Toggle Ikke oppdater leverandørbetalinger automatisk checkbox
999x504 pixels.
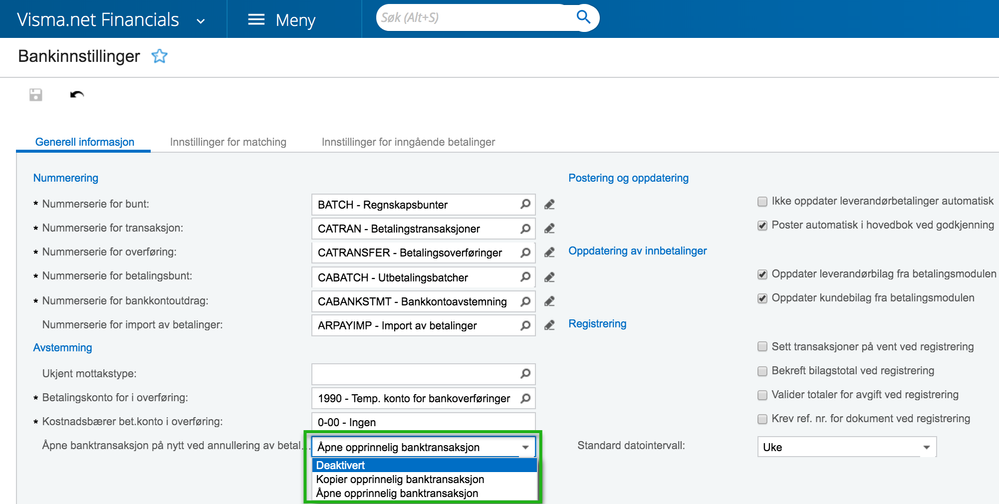coord(762,201)
